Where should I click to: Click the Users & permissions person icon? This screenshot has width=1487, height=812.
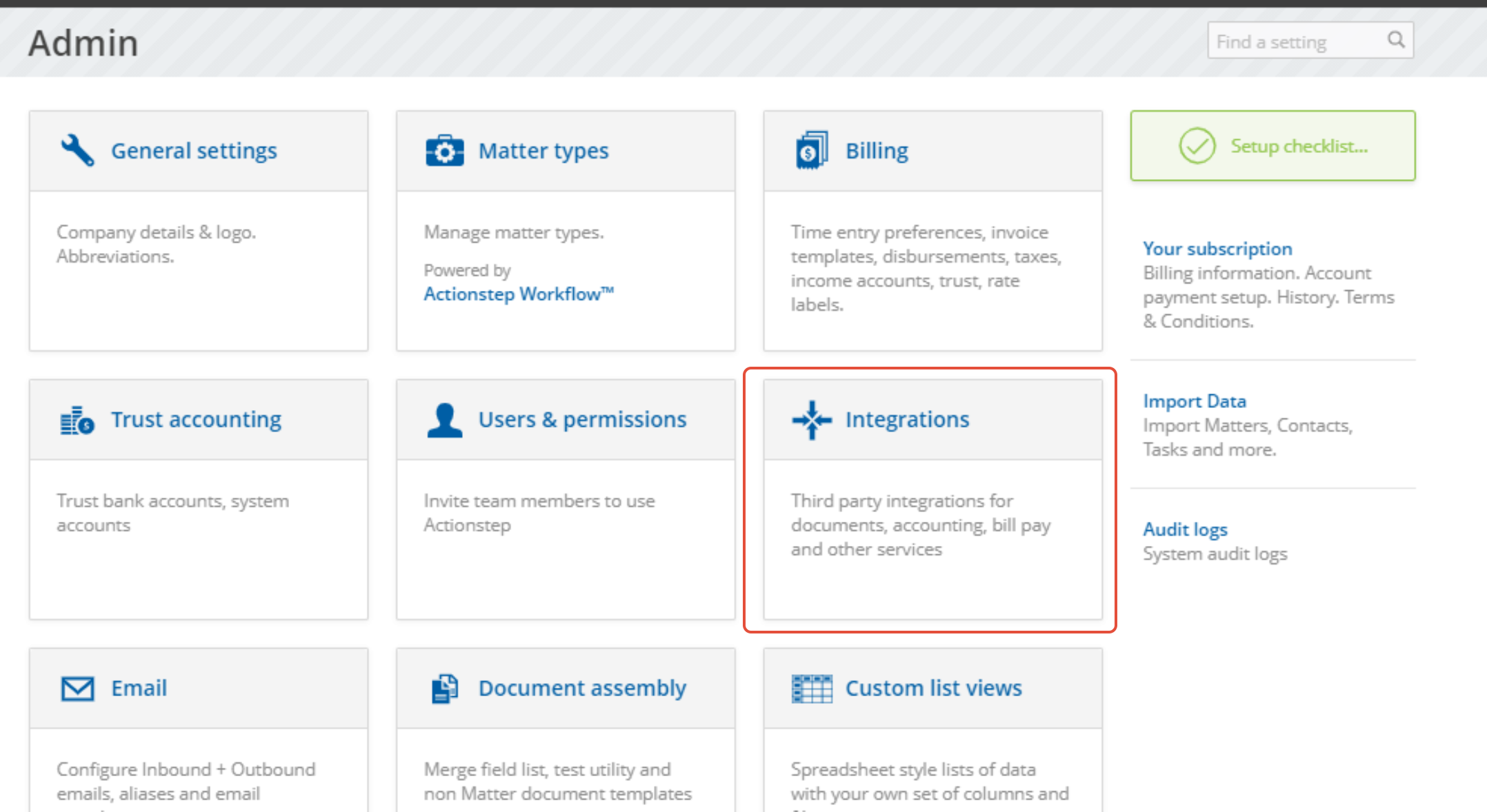(x=445, y=420)
